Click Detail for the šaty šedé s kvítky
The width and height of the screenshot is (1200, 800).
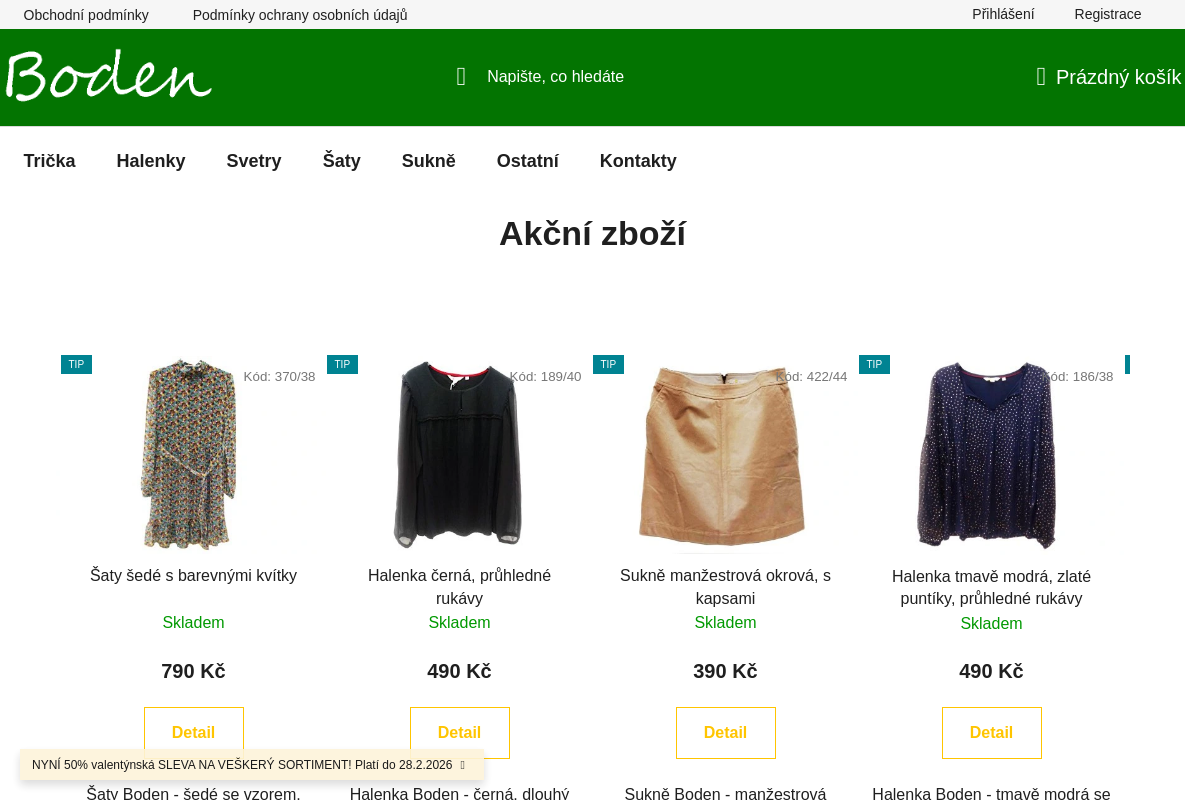tap(193, 732)
